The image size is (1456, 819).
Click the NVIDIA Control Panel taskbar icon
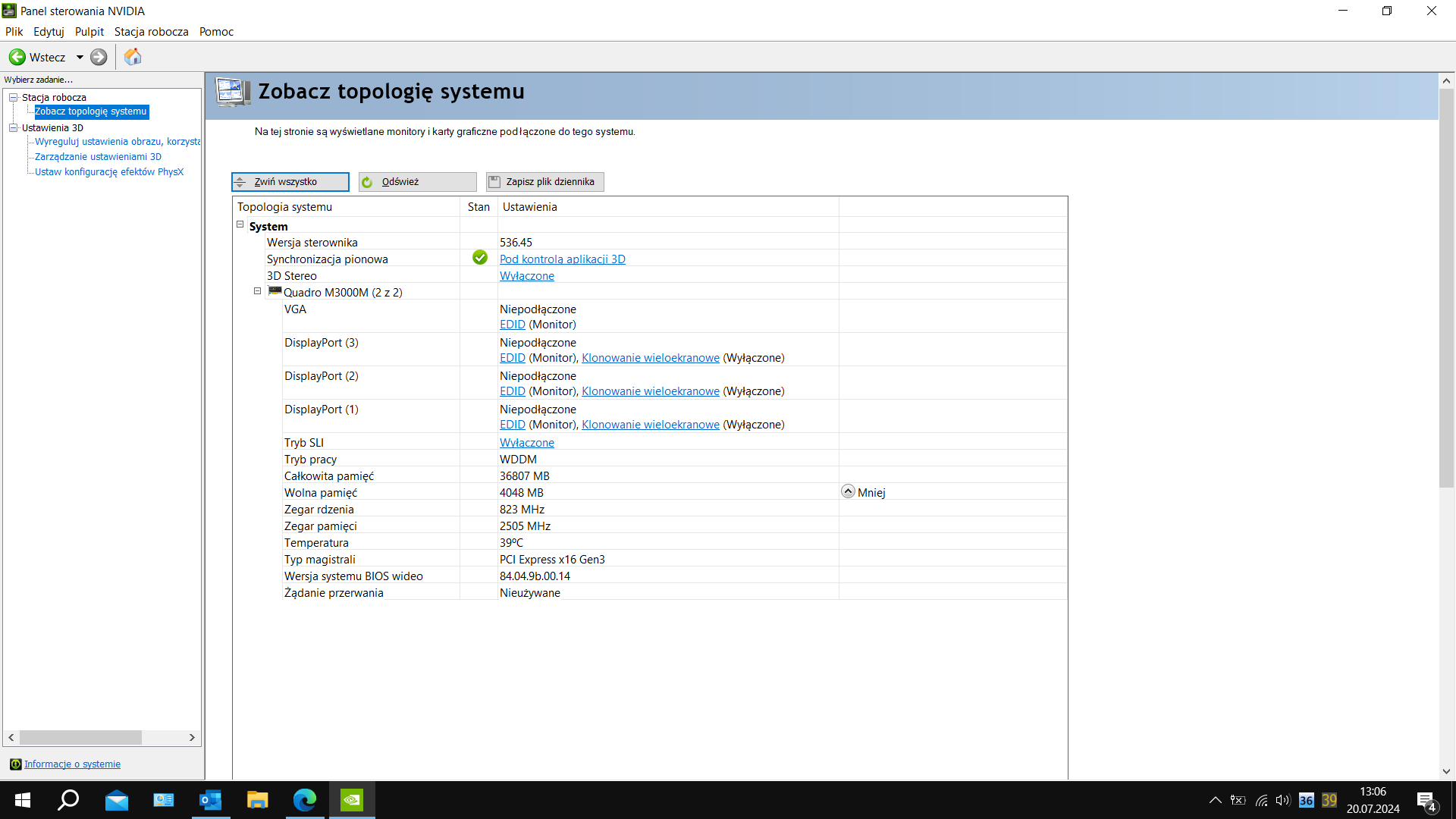point(352,800)
